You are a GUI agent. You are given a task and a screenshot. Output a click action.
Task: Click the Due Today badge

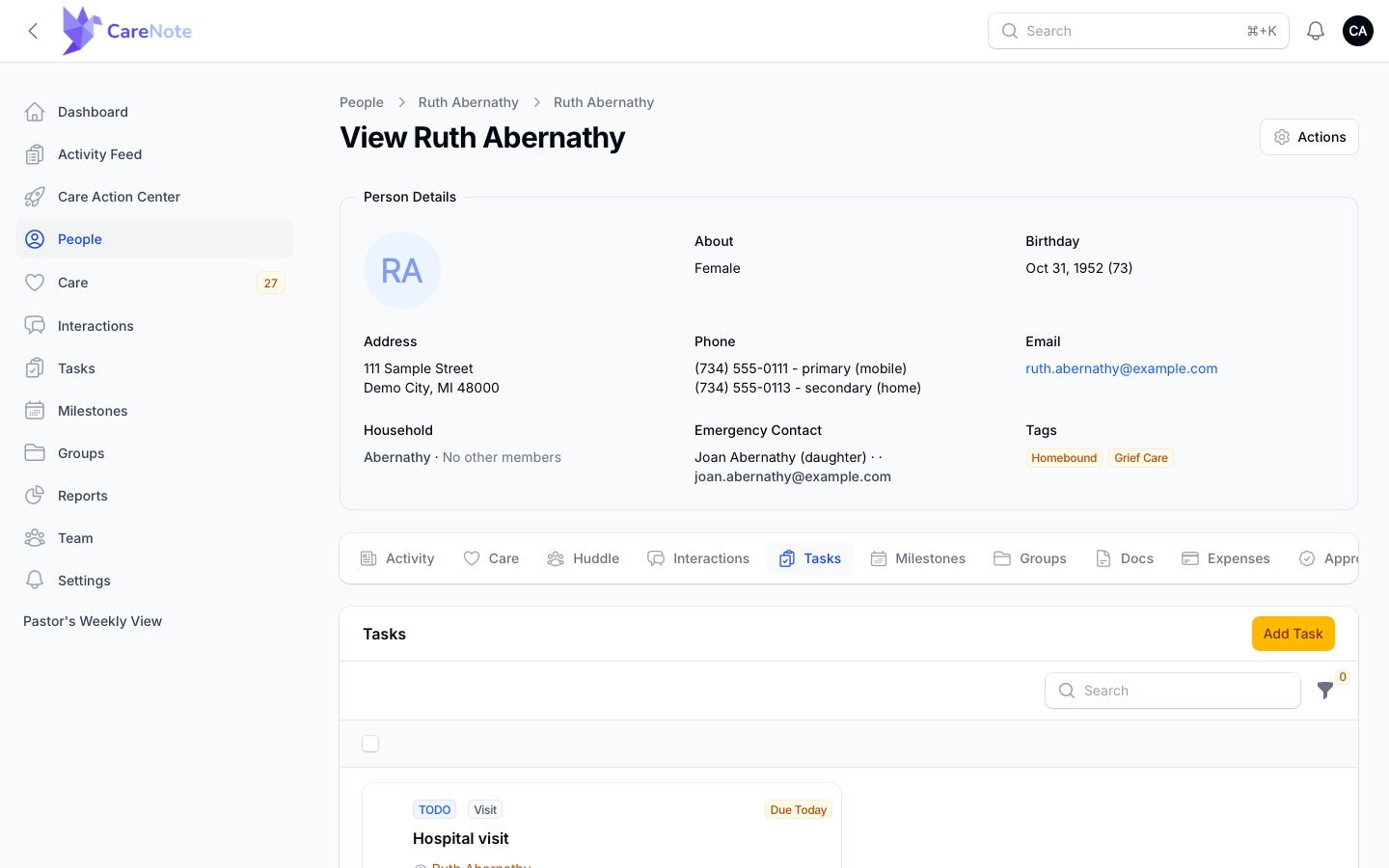click(x=799, y=809)
